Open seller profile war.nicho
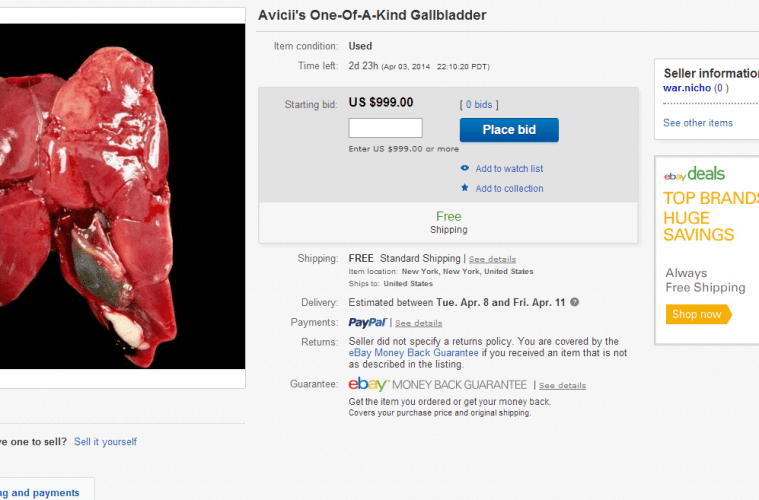 pos(686,88)
